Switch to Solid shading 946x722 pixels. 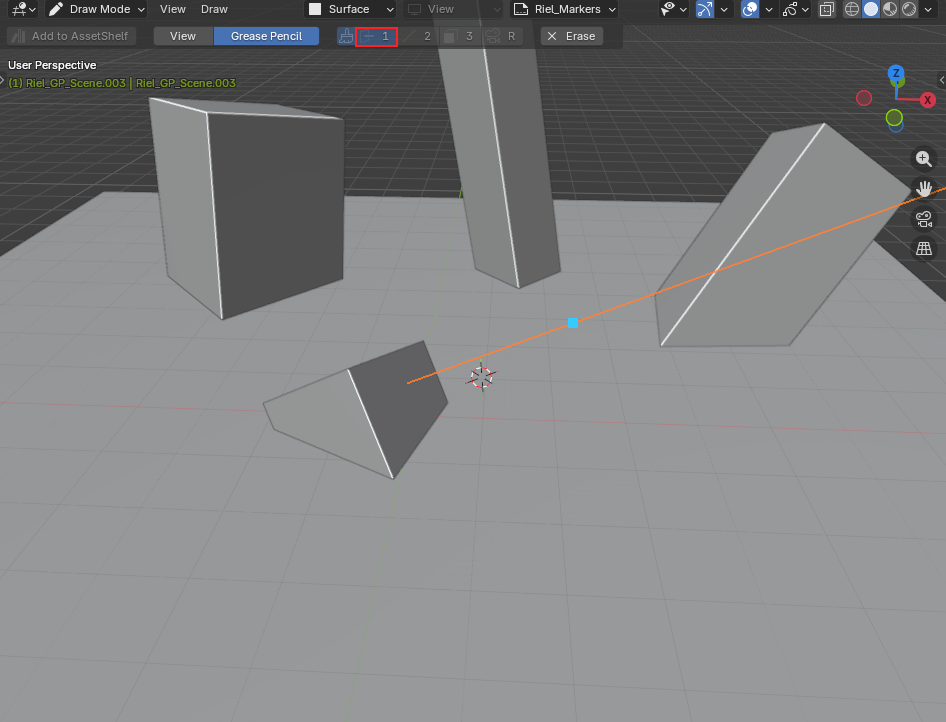[x=871, y=9]
